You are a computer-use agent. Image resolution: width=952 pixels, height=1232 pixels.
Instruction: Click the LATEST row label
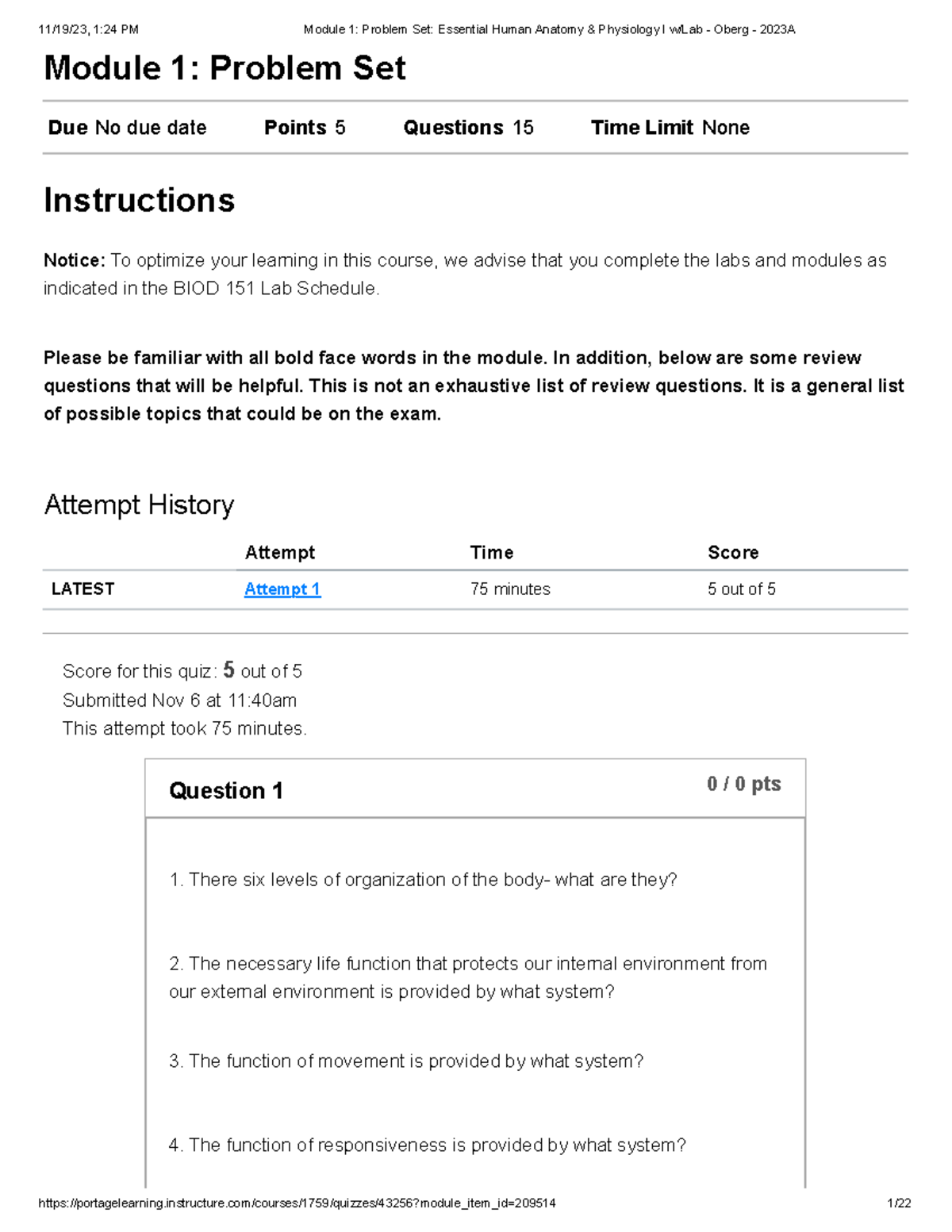coord(83,589)
